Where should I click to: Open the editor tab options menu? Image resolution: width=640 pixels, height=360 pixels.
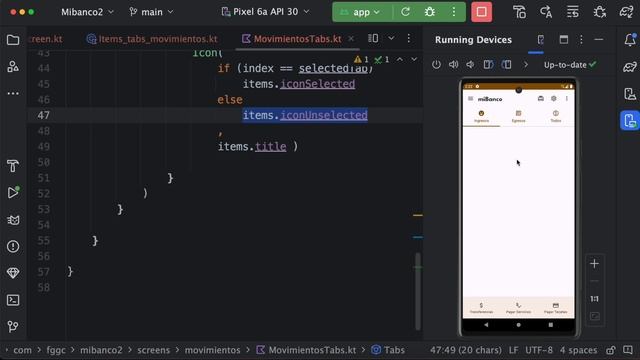(x=409, y=38)
